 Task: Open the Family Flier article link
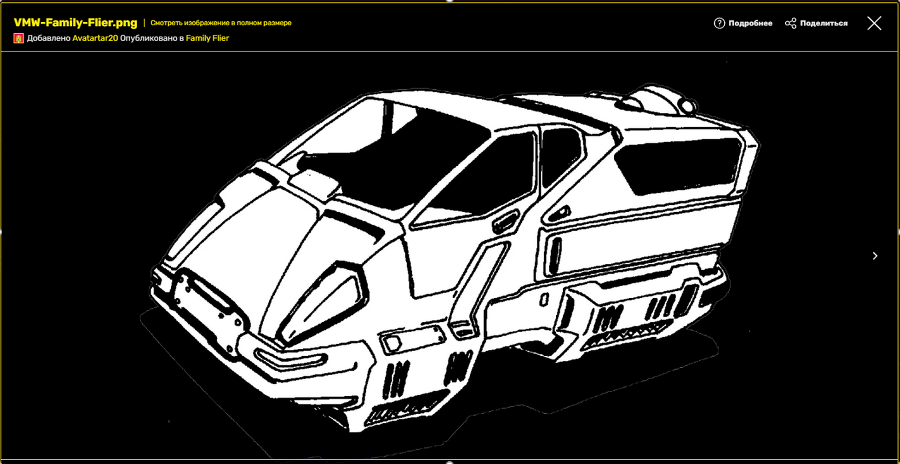point(207,38)
